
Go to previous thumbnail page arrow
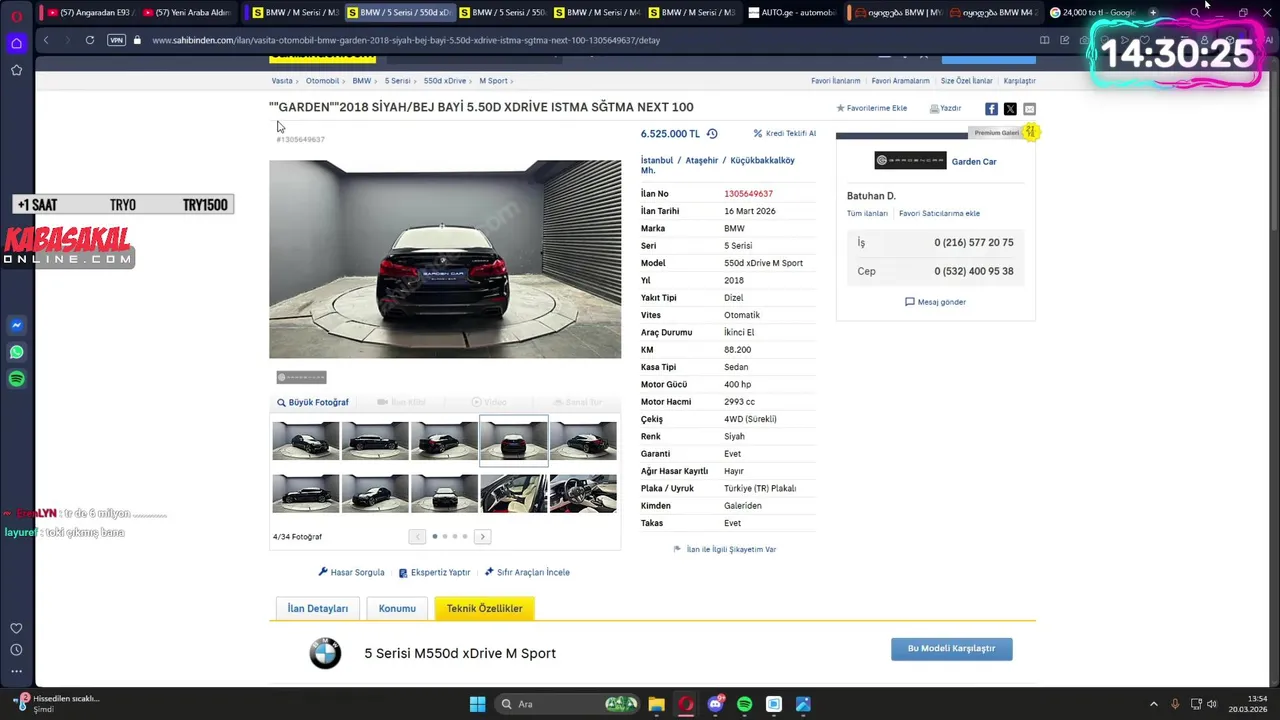(418, 537)
